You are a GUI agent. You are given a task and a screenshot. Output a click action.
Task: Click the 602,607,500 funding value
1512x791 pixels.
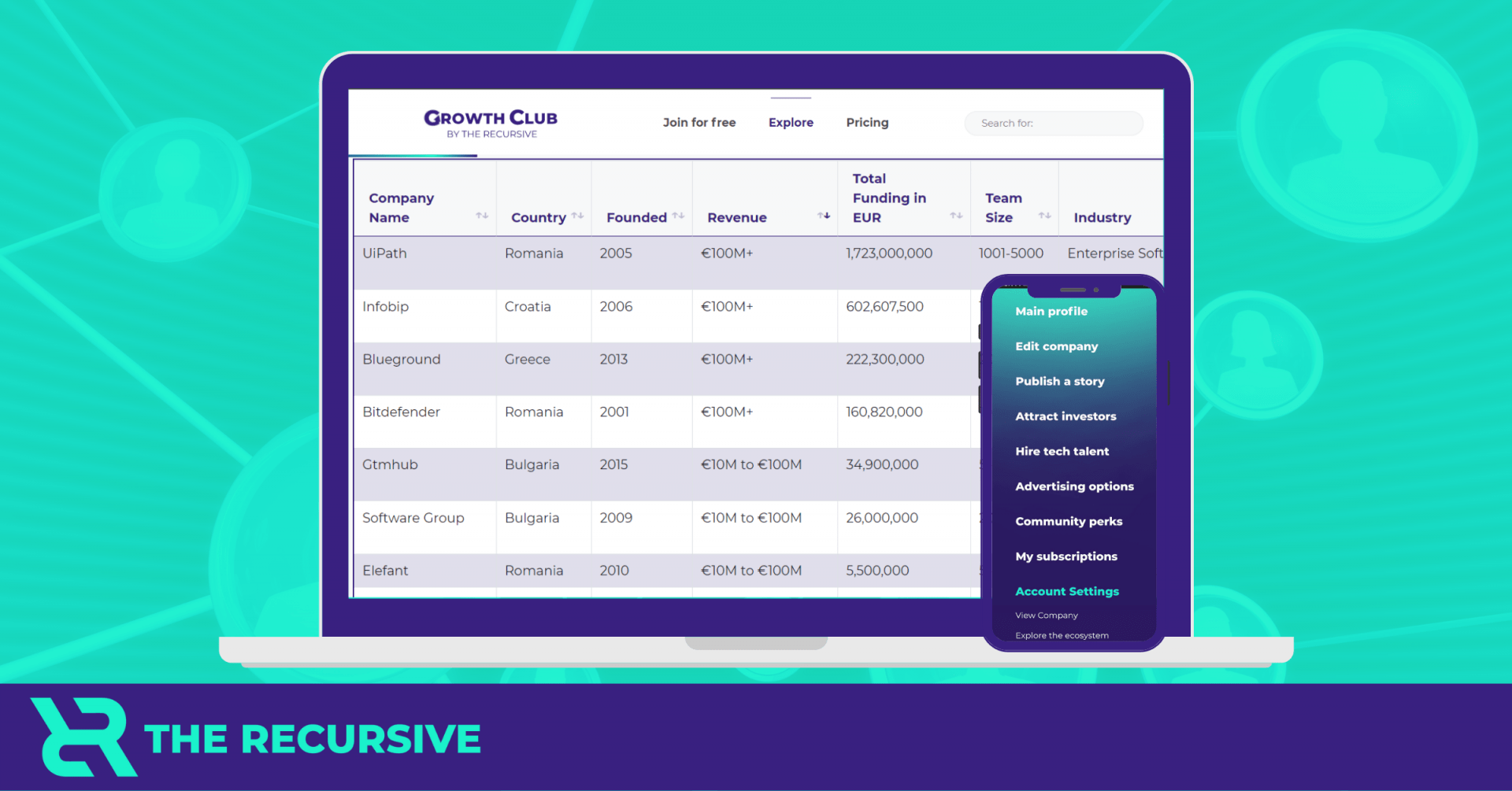884,306
